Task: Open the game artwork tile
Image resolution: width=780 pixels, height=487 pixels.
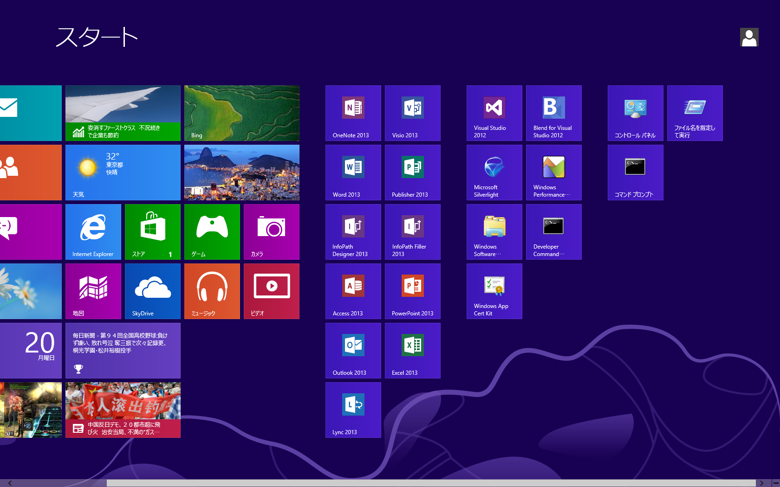Action: pos(31,410)
